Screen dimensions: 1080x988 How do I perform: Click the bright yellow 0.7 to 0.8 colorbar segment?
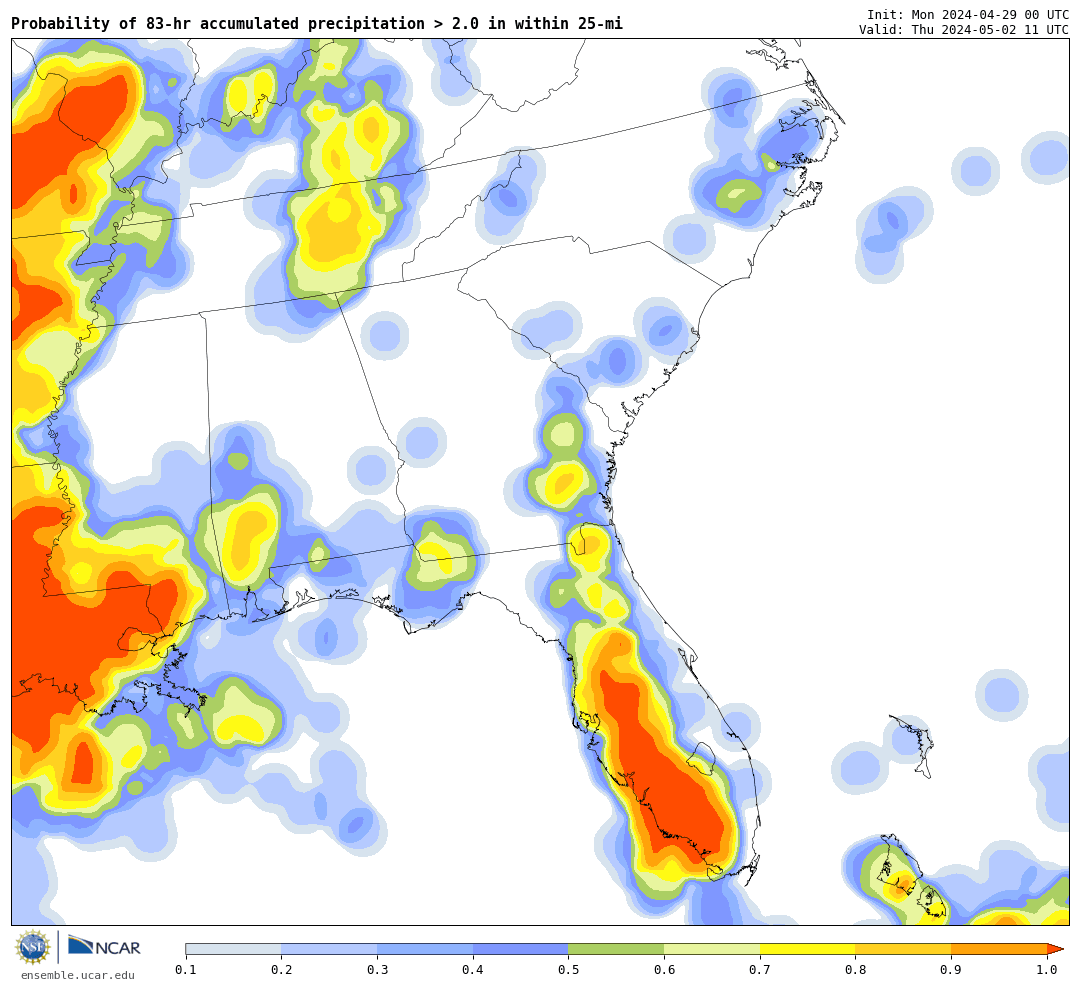[x=808, y=949]
